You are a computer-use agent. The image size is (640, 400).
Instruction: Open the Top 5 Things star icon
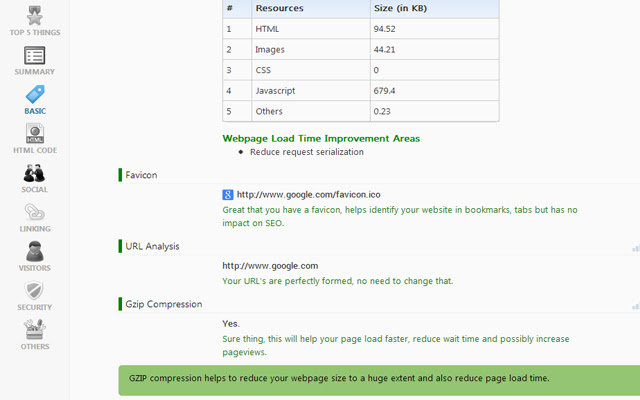pyautogui.click(x=35, y=16)
